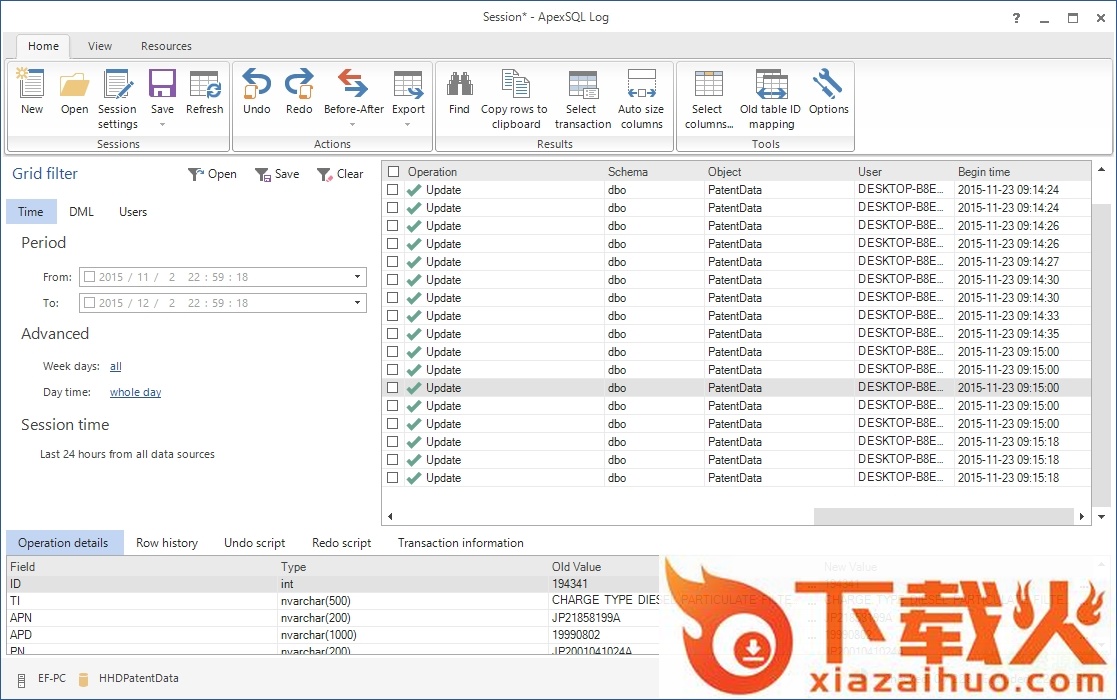
Task: Open the Undo script tab
Action: 254,543
